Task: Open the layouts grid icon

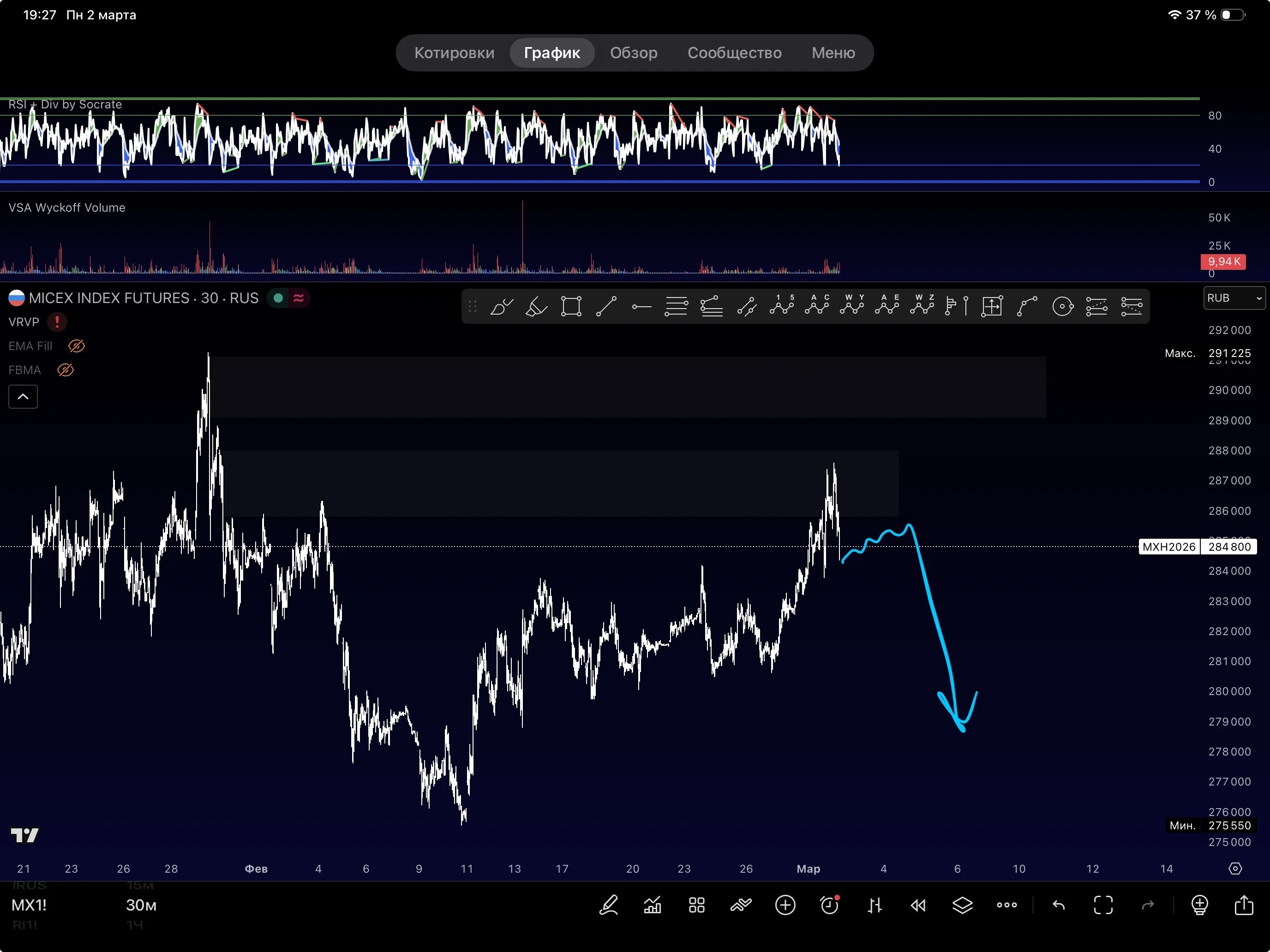Action: click(x=696, y=905)
